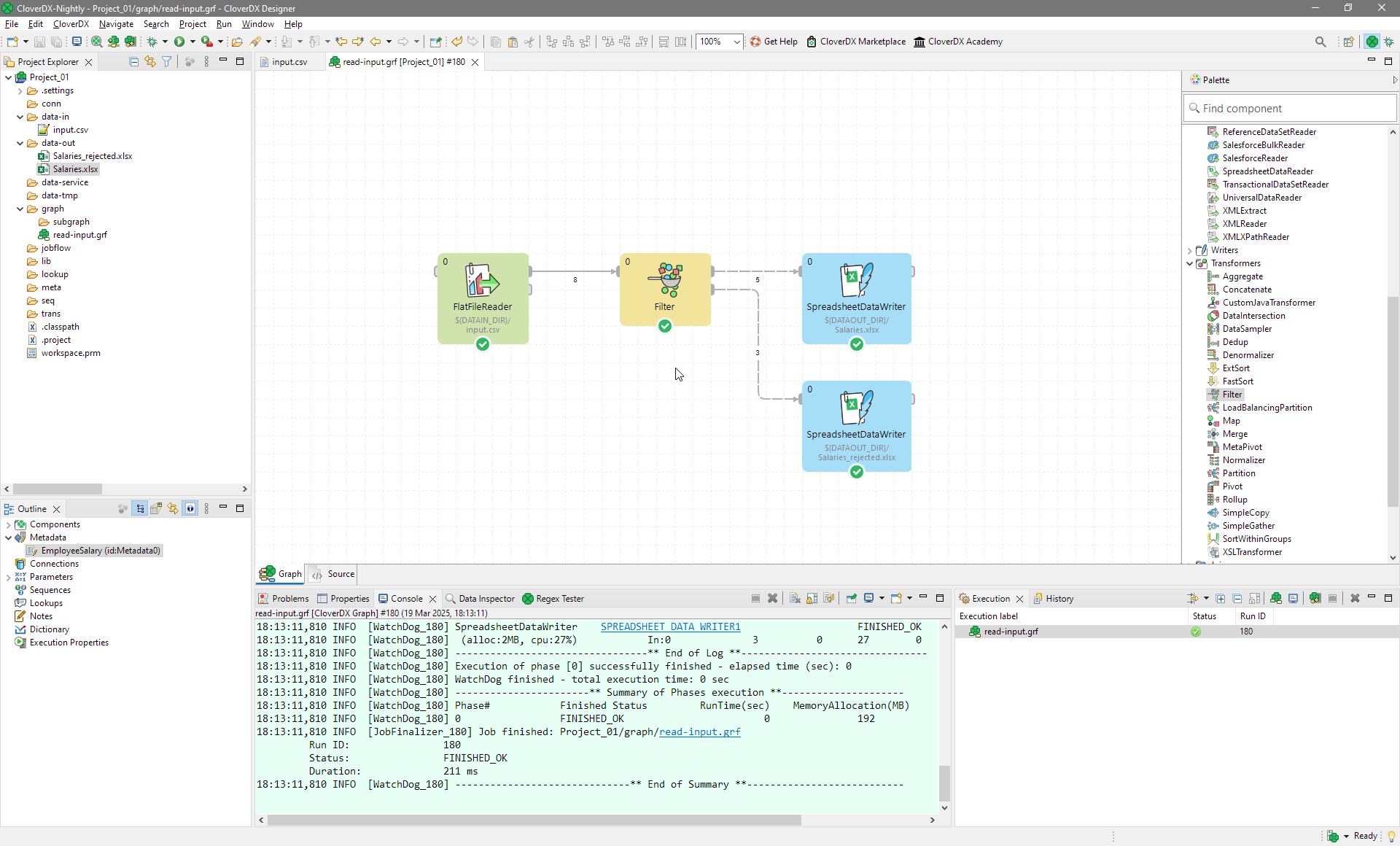Toggle Outline tree view mode button

140,508
